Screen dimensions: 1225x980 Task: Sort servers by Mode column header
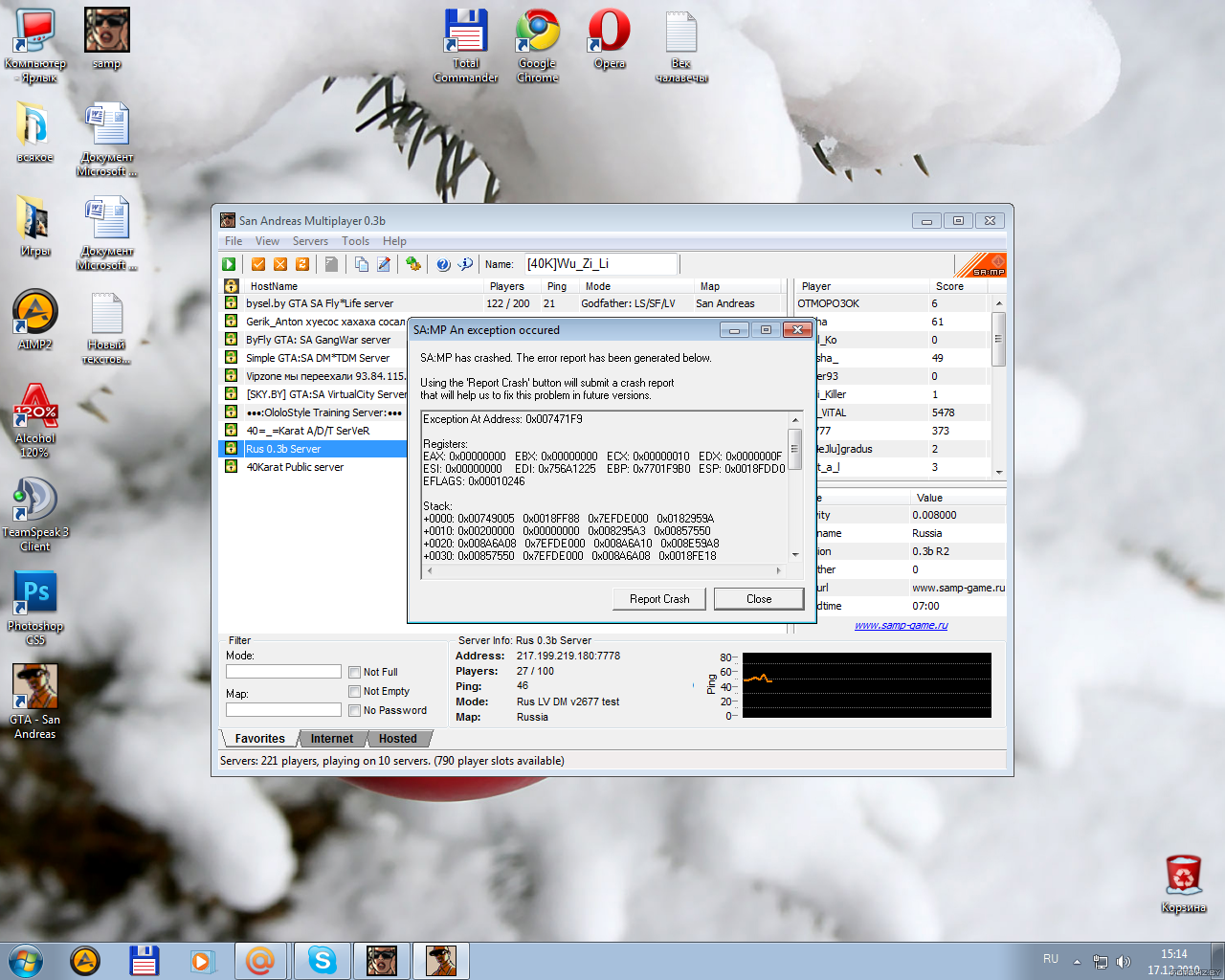(637, 286)
